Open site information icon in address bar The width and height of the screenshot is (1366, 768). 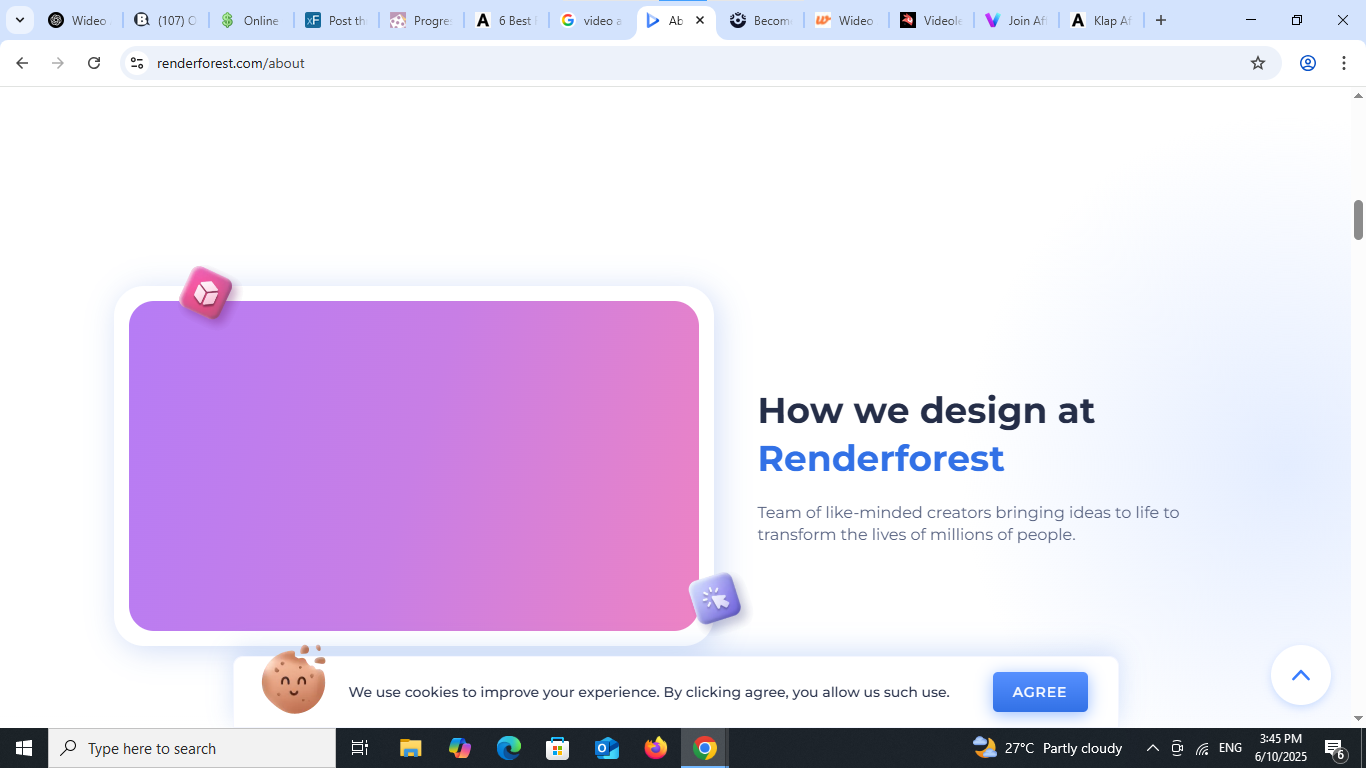pos(138,63)
